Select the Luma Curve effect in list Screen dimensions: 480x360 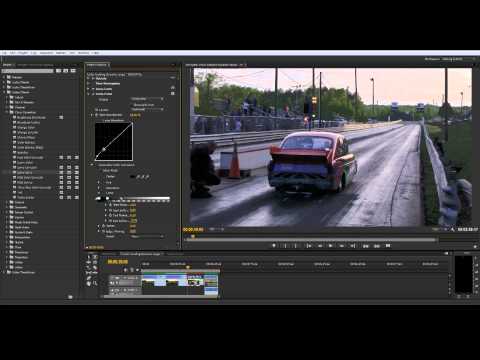click(x=25, y=172)
